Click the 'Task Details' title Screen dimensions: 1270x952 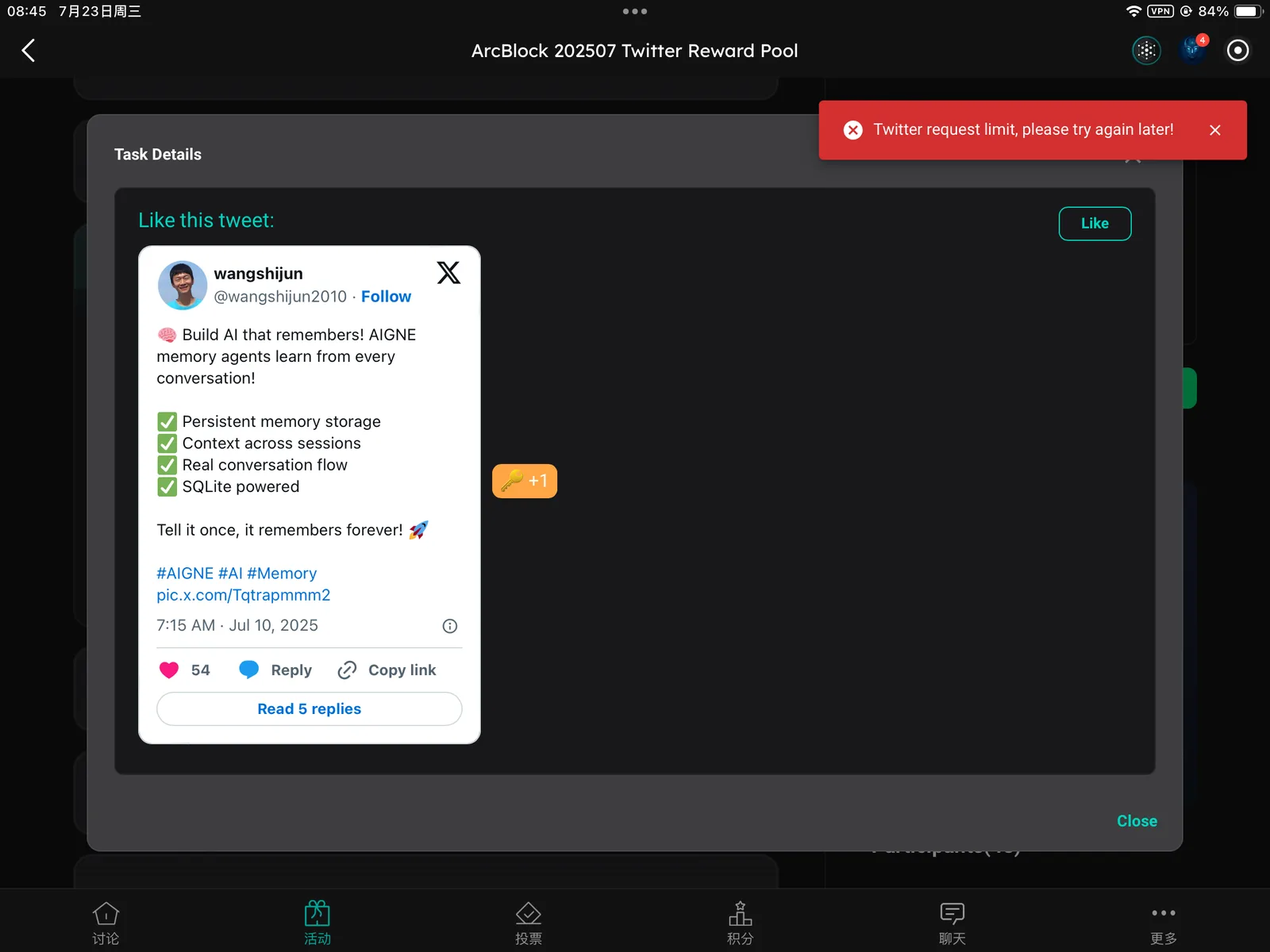click(x=158, y=155)
